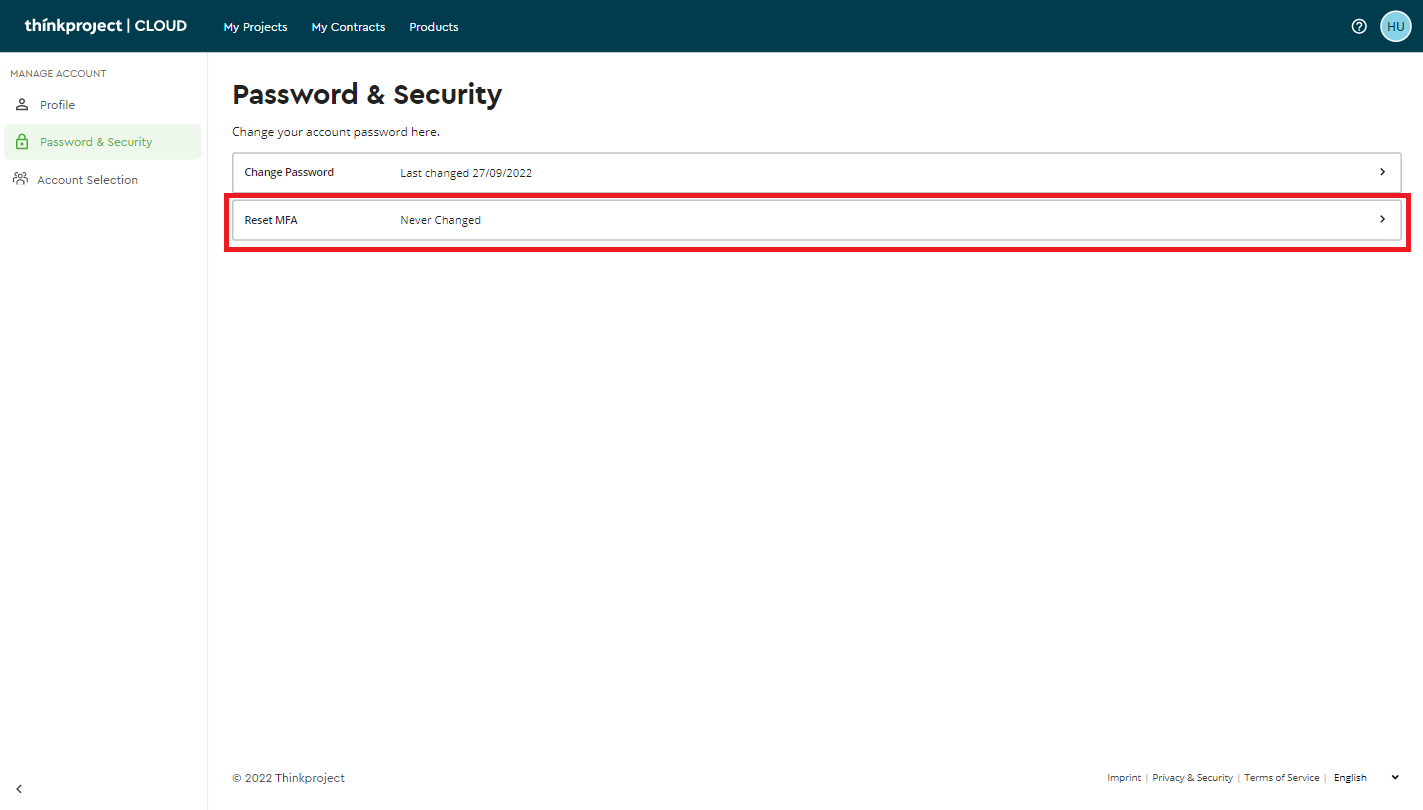This screenshot has height=810, width=1423.
Task: Select Profile in the sidebar
Action: (57, 105)
